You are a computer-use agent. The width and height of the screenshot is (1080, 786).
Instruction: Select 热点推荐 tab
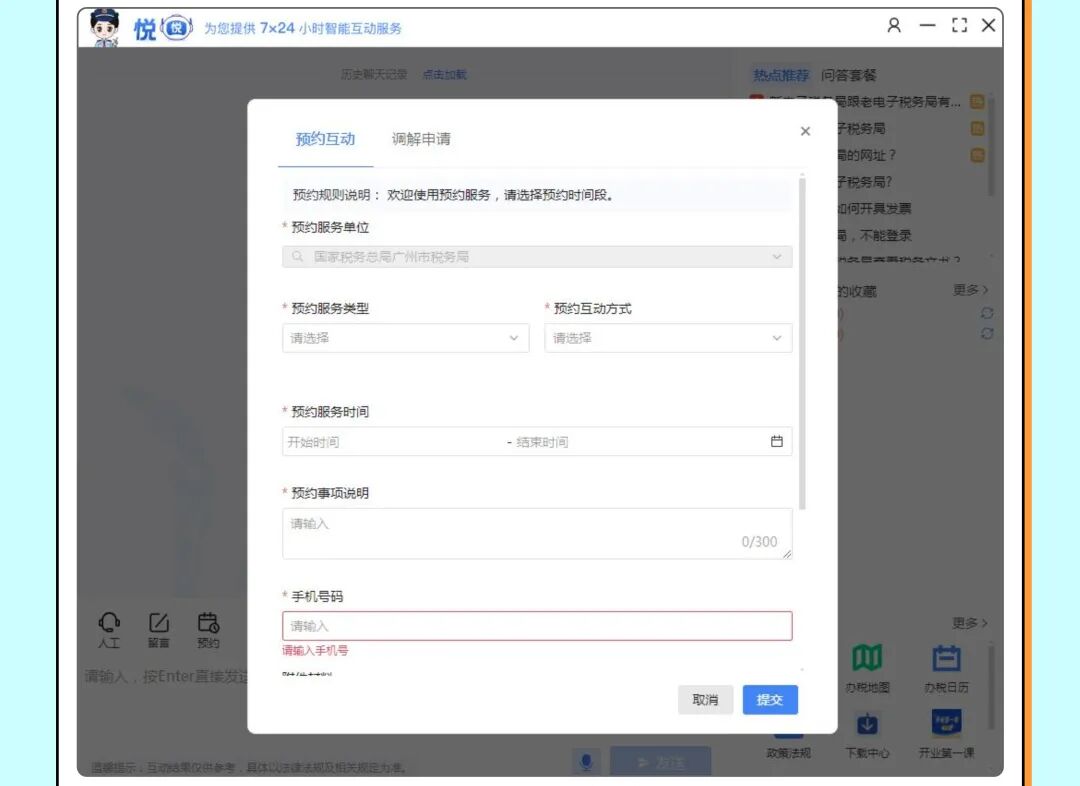point(780,75)
